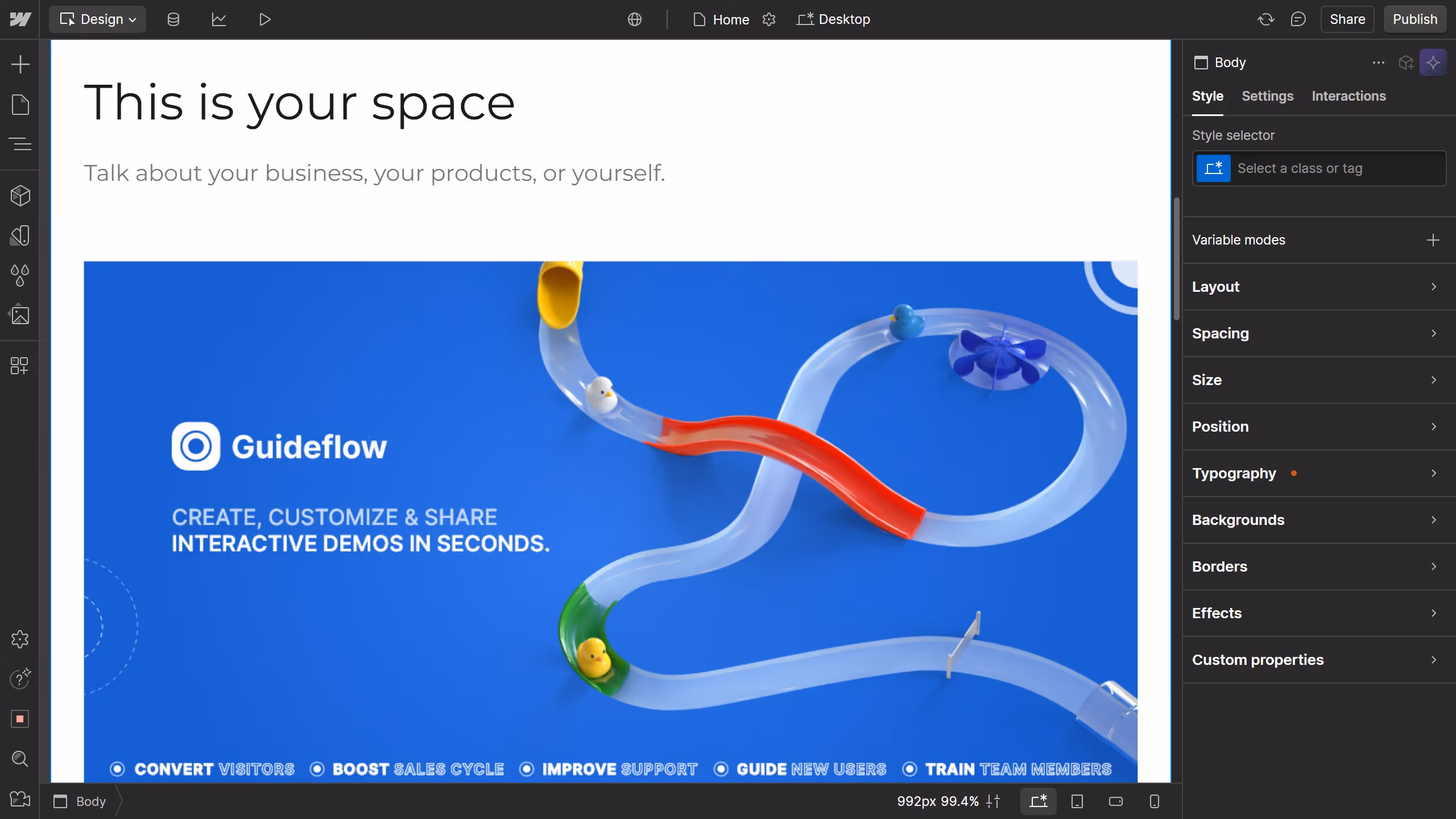Open the Navigator panel
Viewport: 1456px width, 819px height.
pyautogui.click(x=20, y=144)
